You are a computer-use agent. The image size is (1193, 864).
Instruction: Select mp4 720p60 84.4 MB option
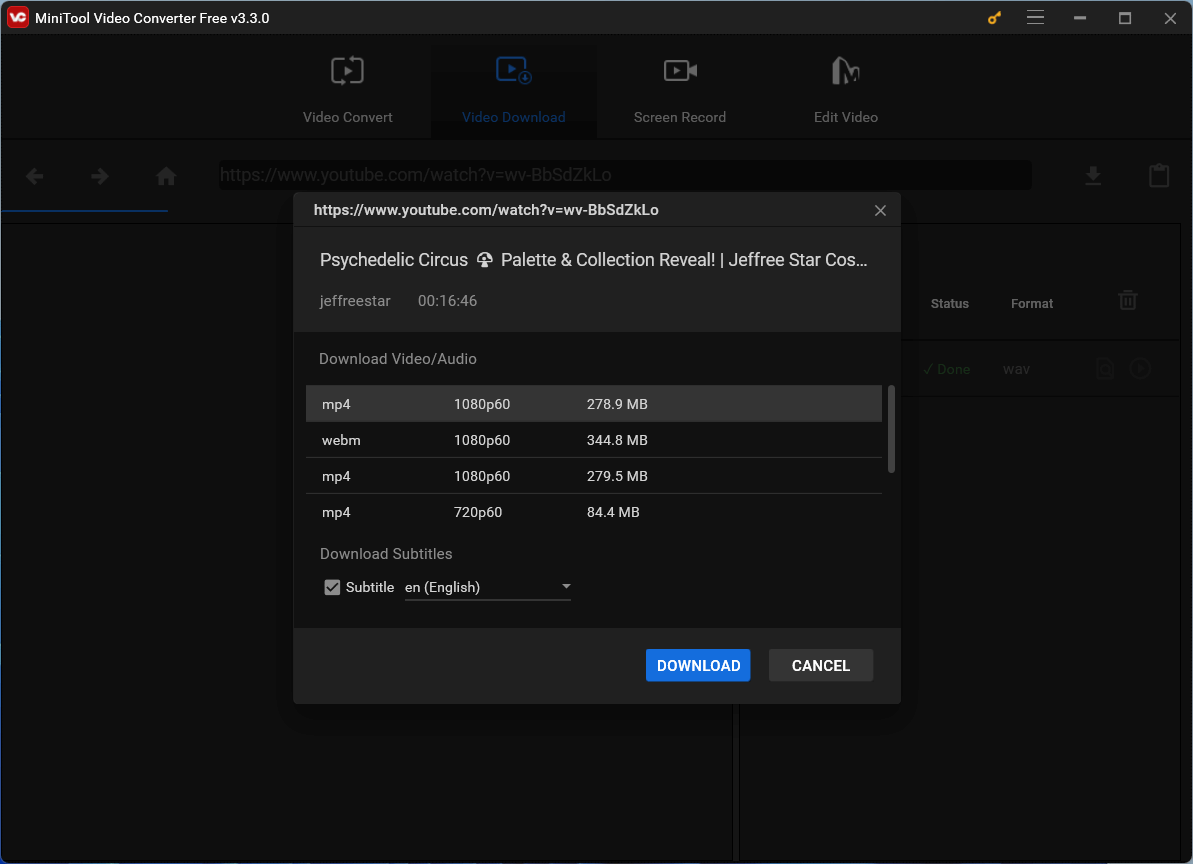point(593,512)
